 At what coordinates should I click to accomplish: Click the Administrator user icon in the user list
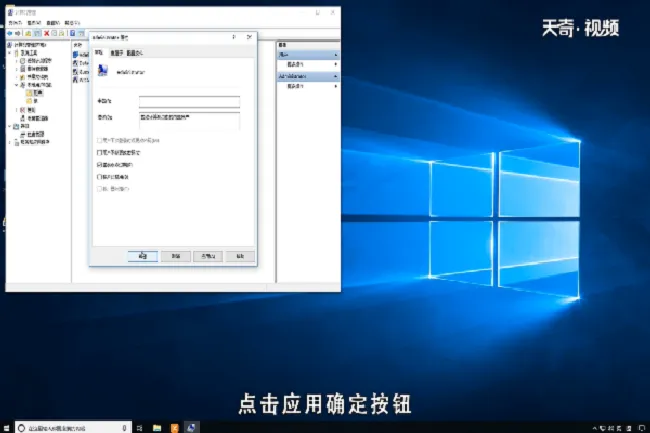(x=75, y=55)
